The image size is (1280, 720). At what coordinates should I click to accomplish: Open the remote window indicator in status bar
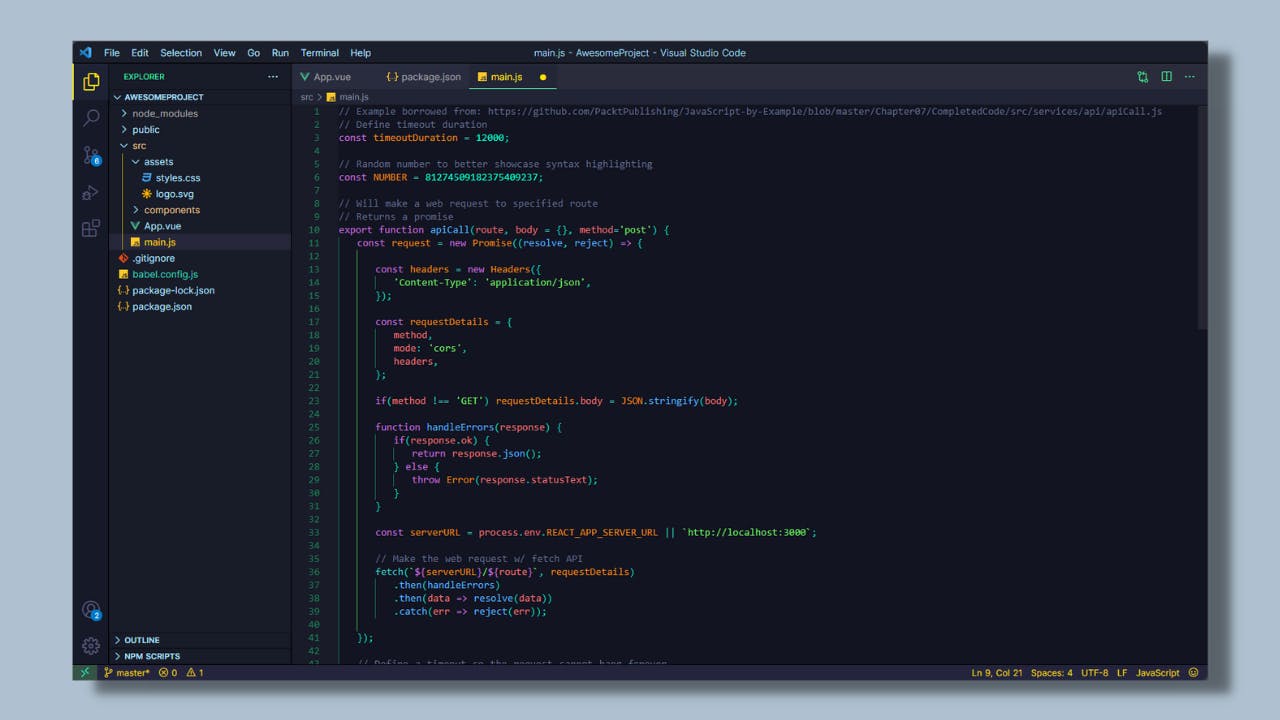pyautogui.click(x=85, y=673)
